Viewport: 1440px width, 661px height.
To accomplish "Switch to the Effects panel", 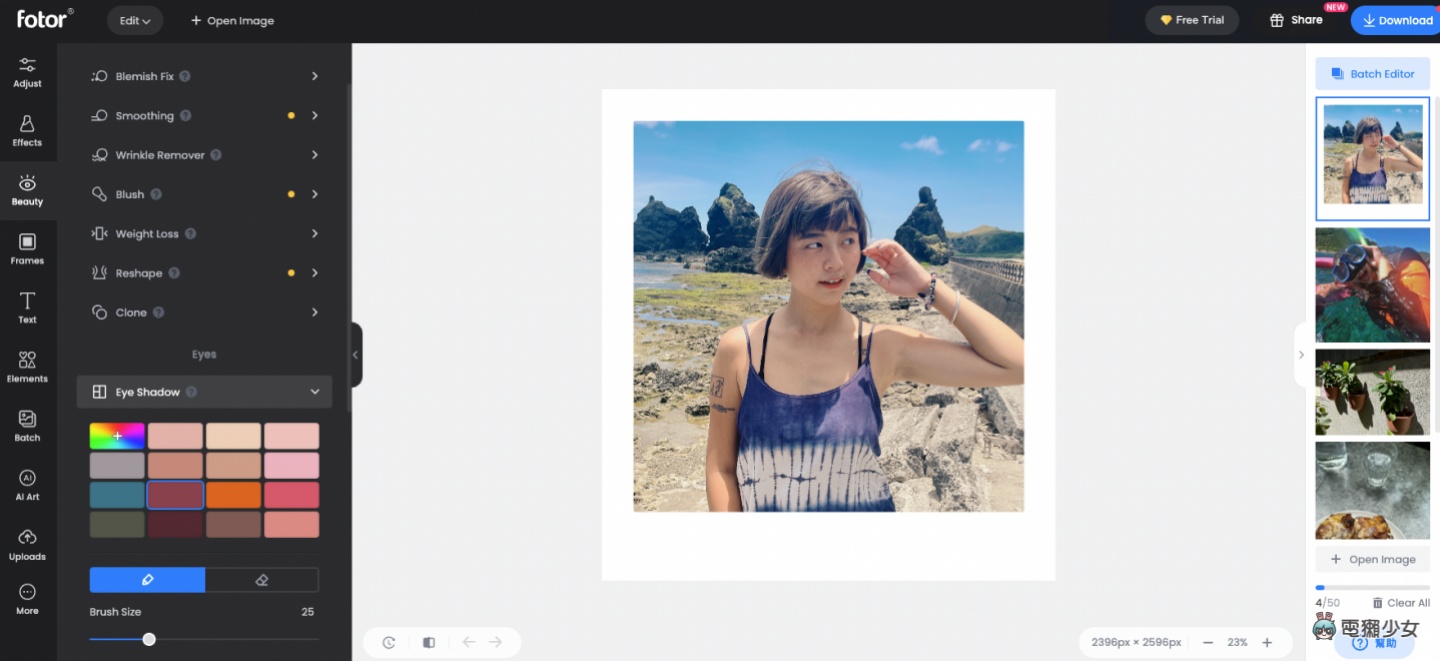I will tap(27, 131).
